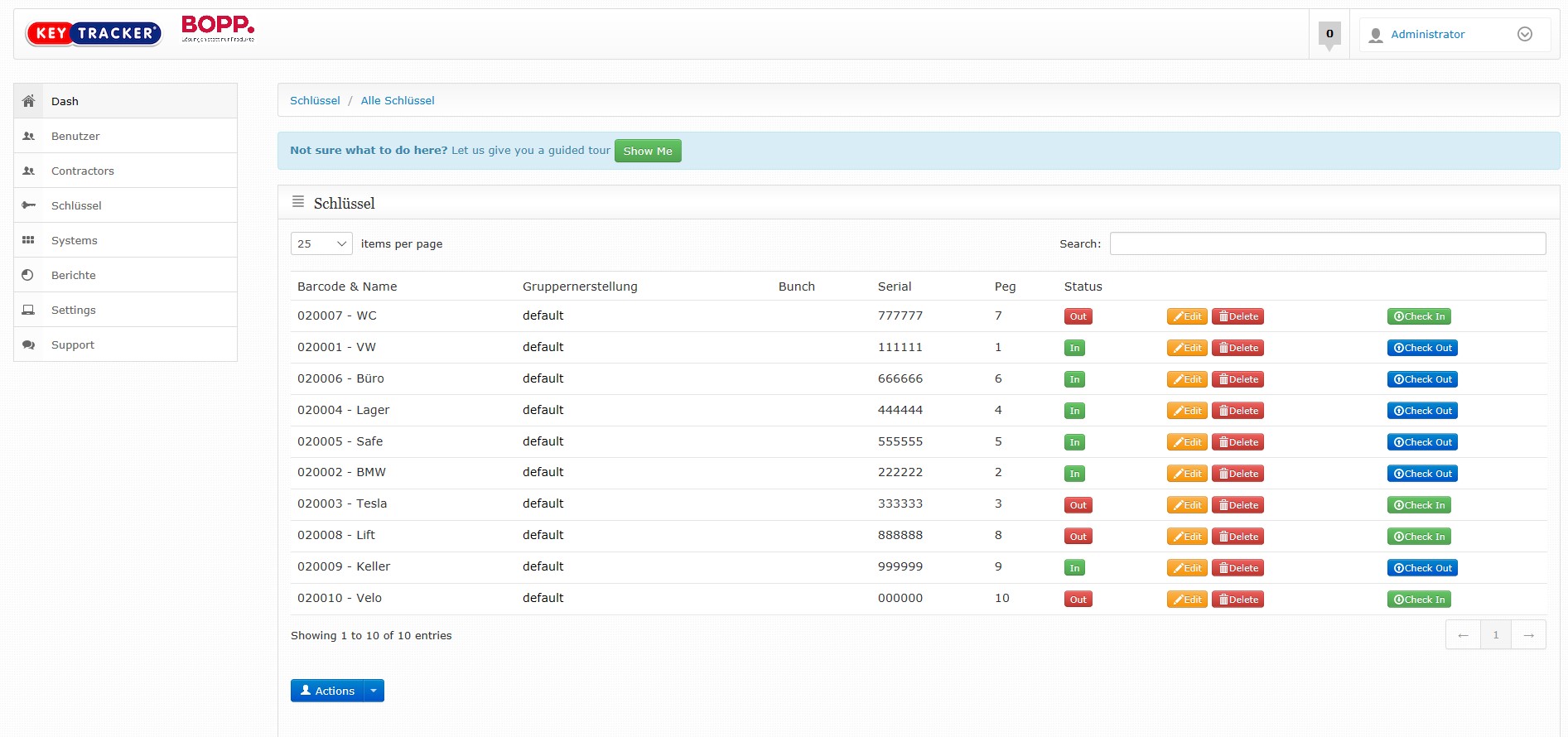
Task: Focus the Search input field
Action: [1328, 243]
